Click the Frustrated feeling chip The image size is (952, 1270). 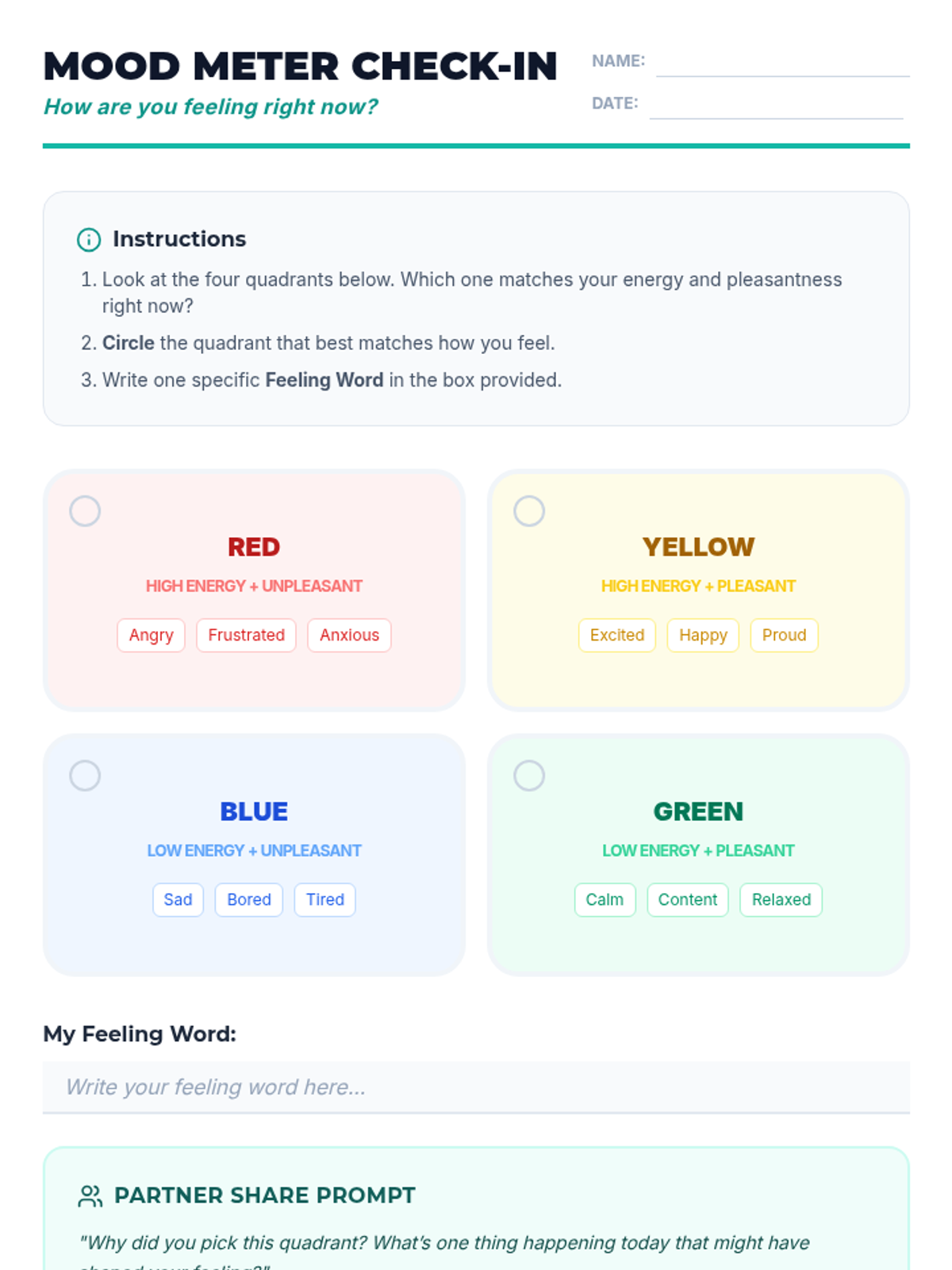point(246,635)
